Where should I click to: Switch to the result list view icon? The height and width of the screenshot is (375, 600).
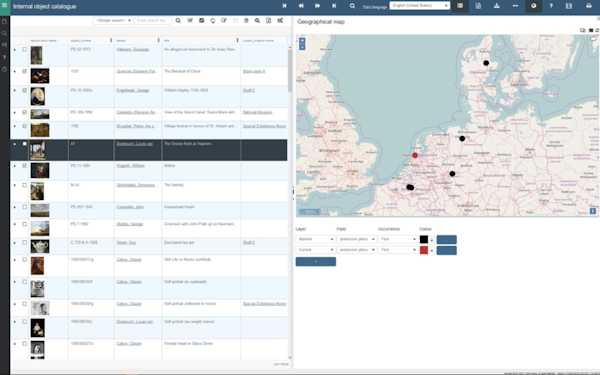coord(460,6)
